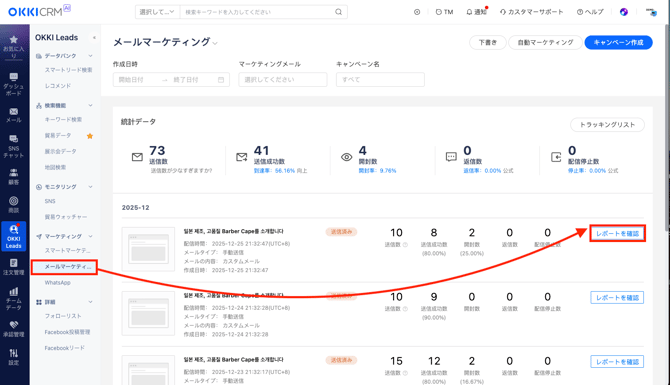Select the OKKI Leads rail icon
The image size is (670, 385).
coord(14,236)
